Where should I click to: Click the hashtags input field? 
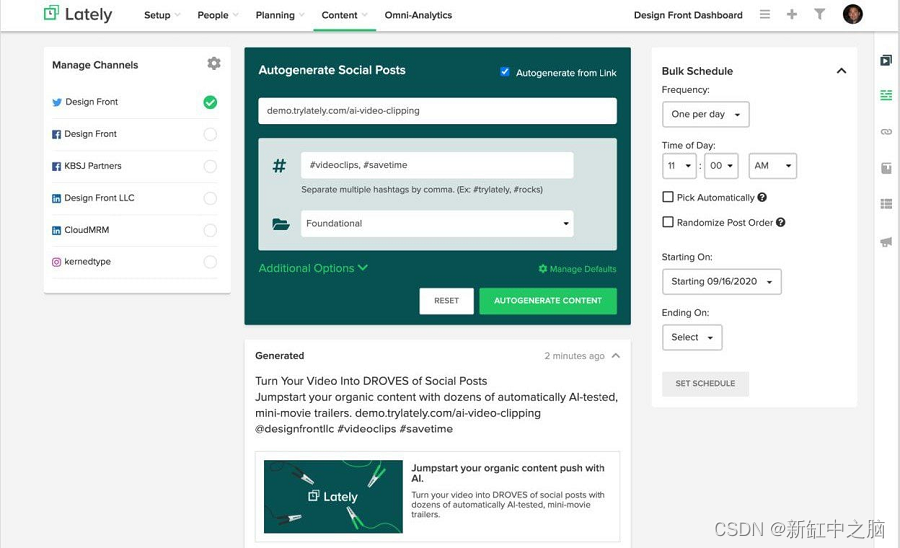437,165
